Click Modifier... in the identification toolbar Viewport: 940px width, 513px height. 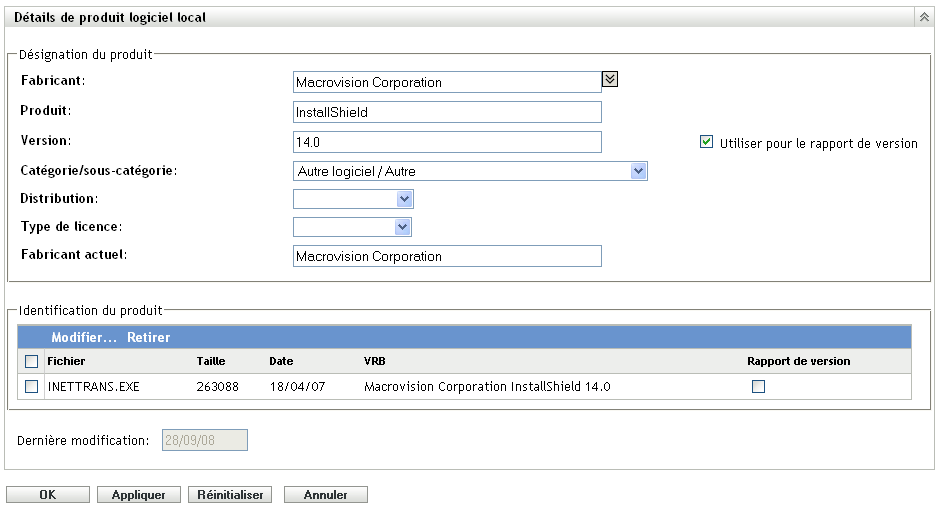pos(84,338)
